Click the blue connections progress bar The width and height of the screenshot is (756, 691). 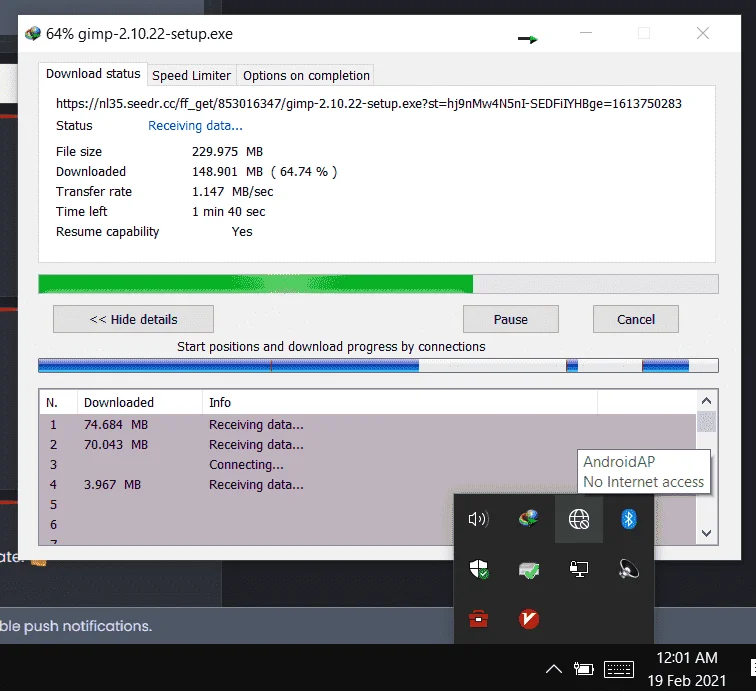click(x=378, y=366)
